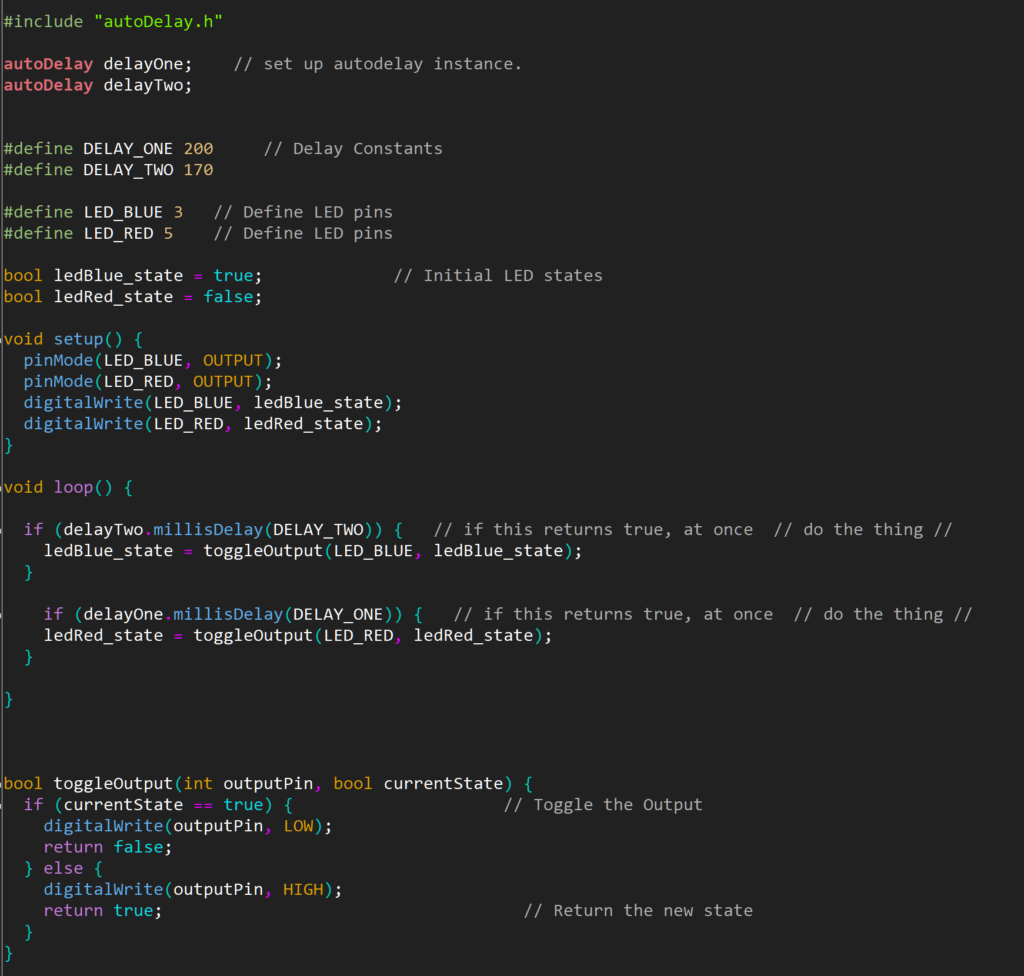This screenshot has width=1024, height=976.
Task: Click the "loop()" function name
Action: pos(83,487)
